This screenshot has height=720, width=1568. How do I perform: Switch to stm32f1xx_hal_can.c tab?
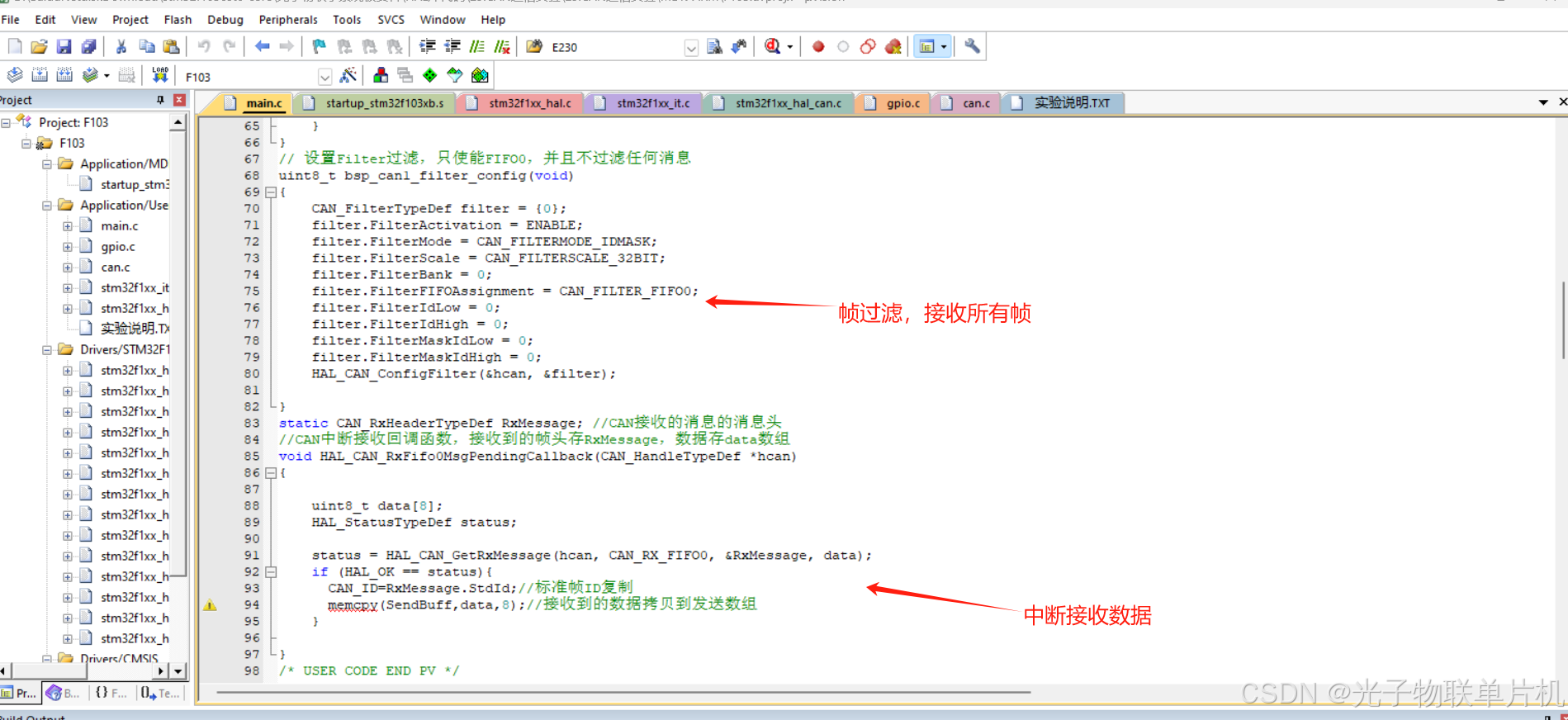coord(779,103)
